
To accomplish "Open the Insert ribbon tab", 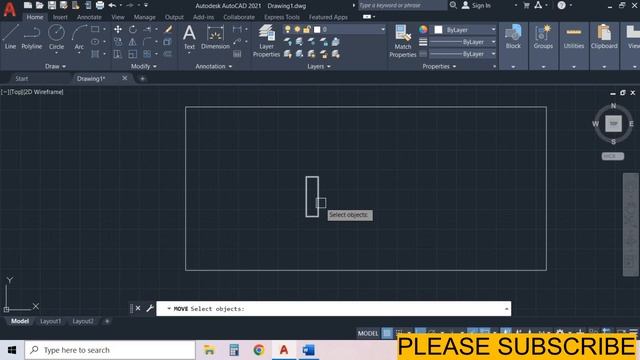I will click(x=60, y=17).
